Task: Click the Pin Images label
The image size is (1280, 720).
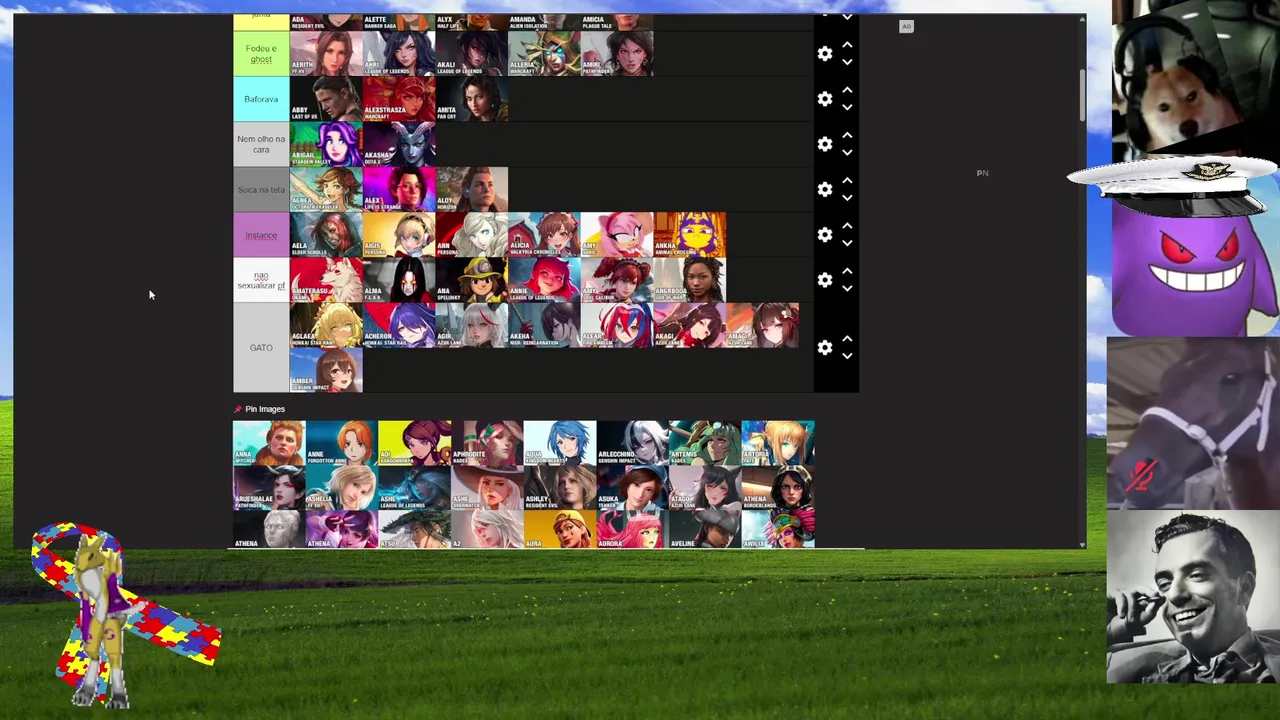Action: (265, 409)
